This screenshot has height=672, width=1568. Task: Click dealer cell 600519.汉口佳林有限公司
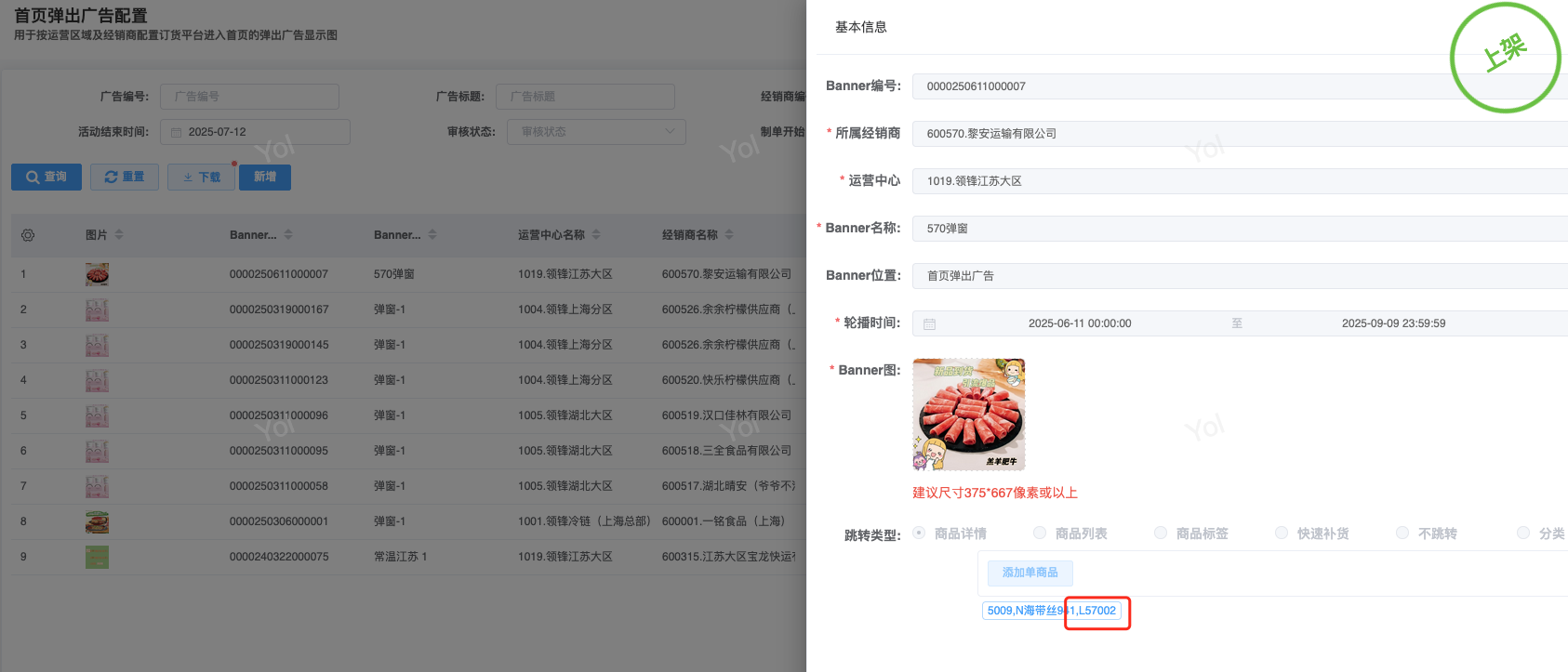pos(726,415)
